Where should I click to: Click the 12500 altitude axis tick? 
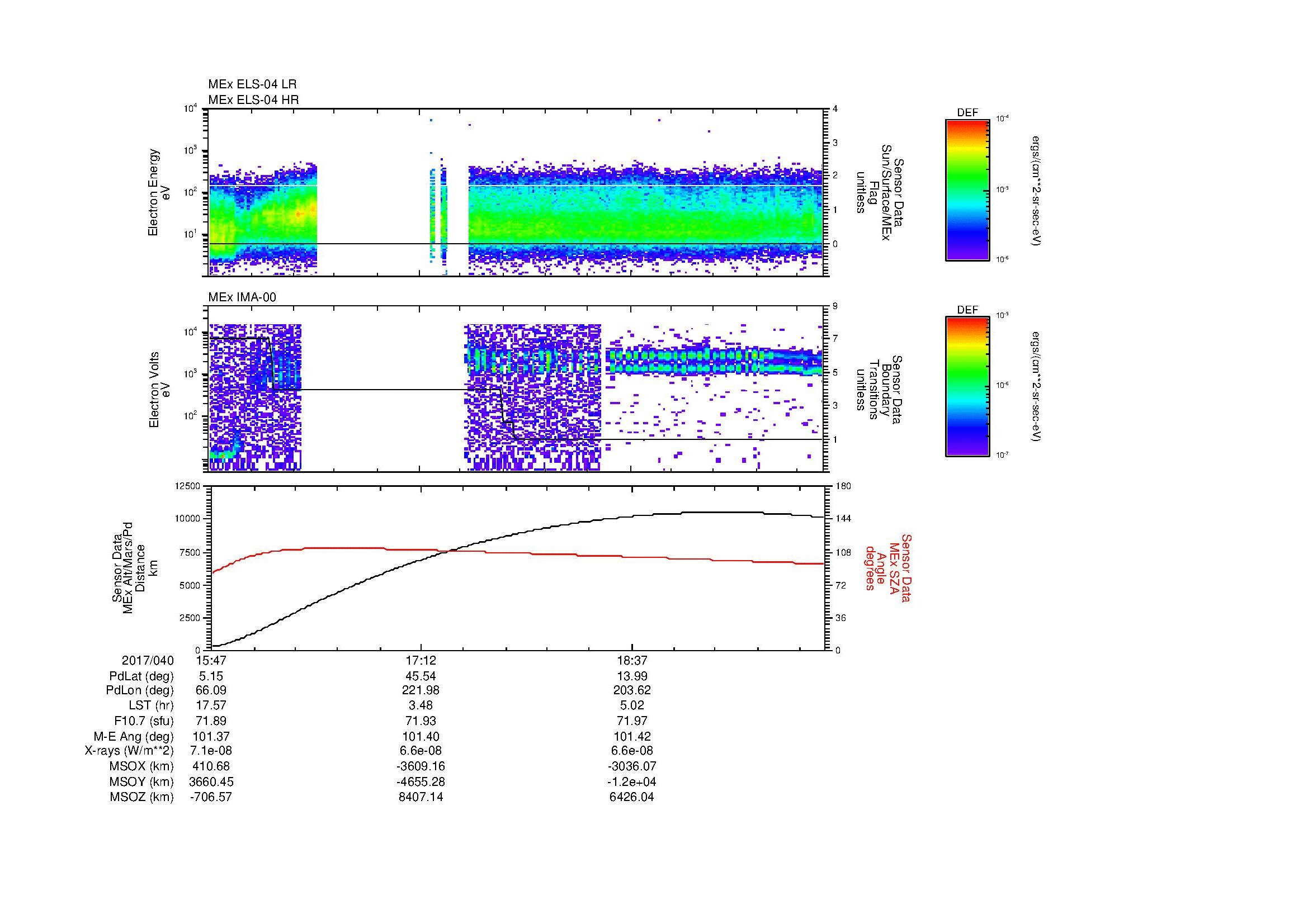coord(187,486)
